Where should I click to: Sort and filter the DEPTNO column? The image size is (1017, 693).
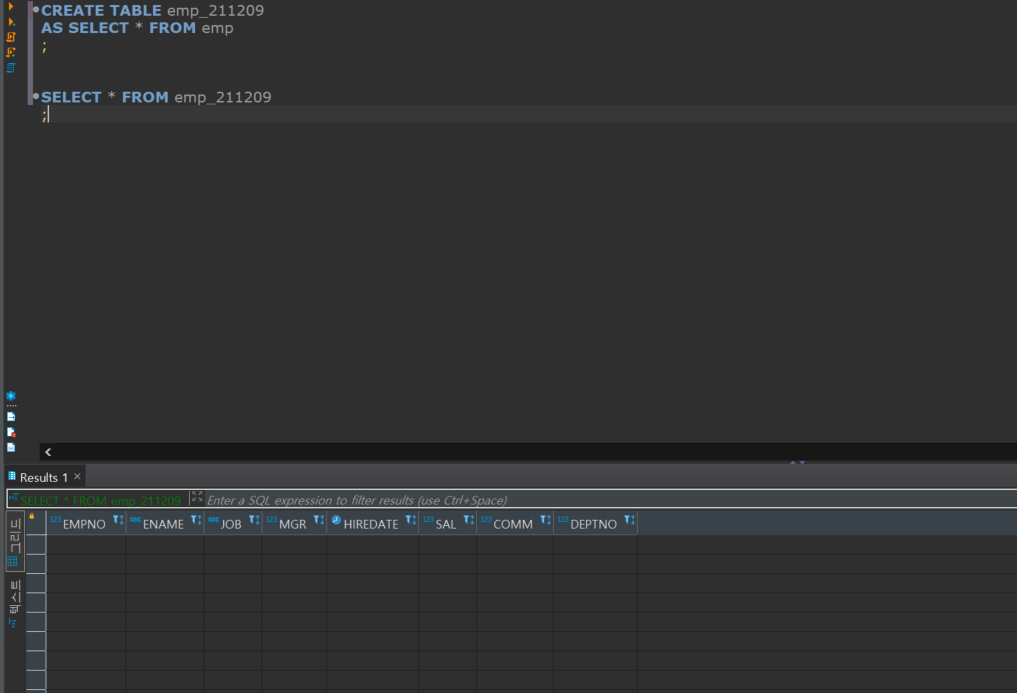click(x=629, y=520)
